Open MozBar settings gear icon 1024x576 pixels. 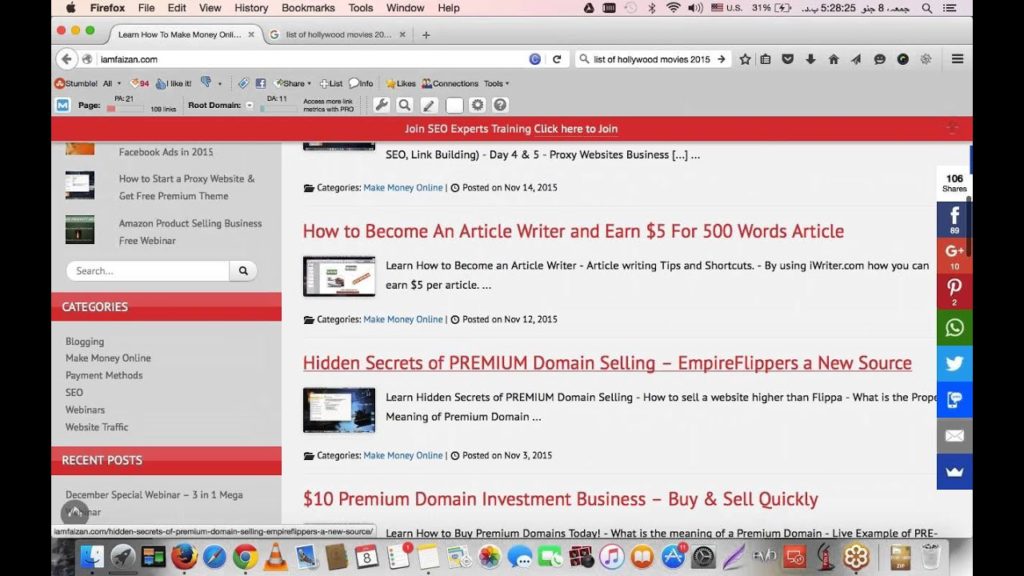click(x=477, y=104)
